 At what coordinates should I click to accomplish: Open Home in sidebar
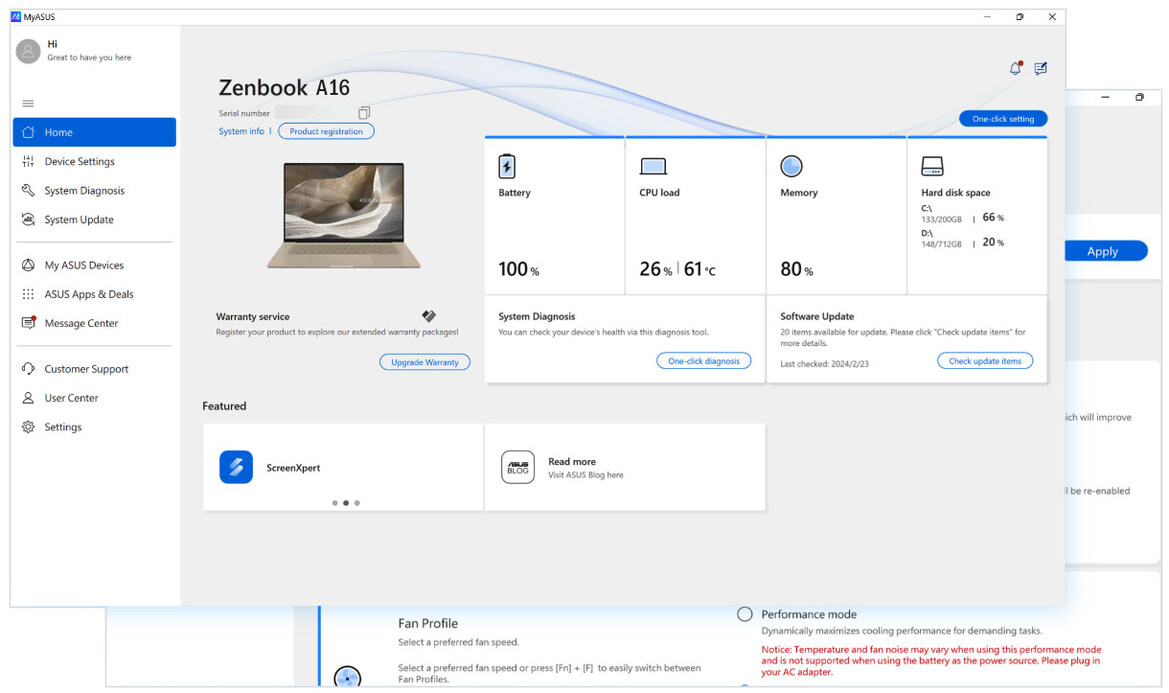[x=95, y=132]
